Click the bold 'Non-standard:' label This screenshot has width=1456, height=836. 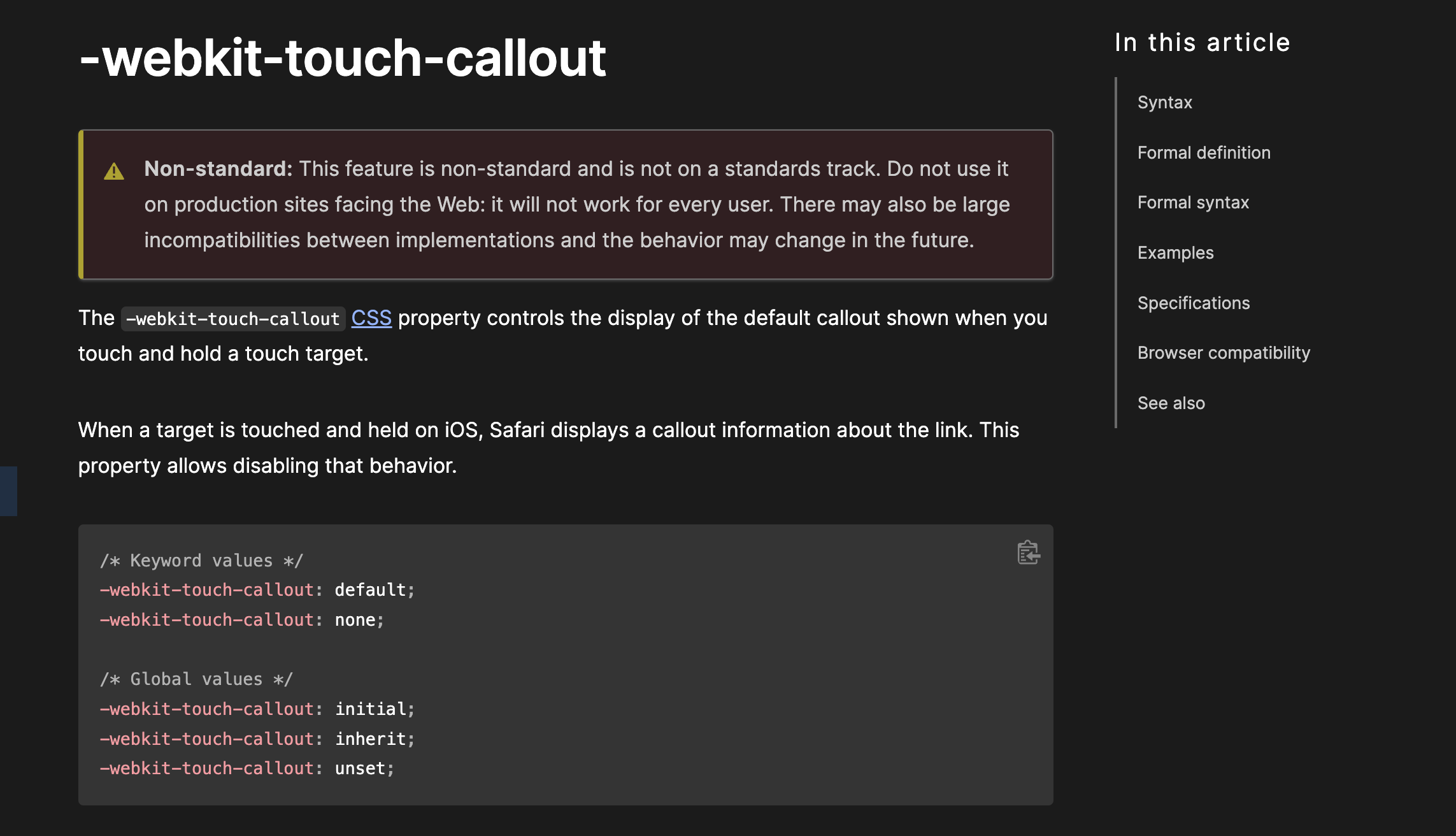click(218, 169)
